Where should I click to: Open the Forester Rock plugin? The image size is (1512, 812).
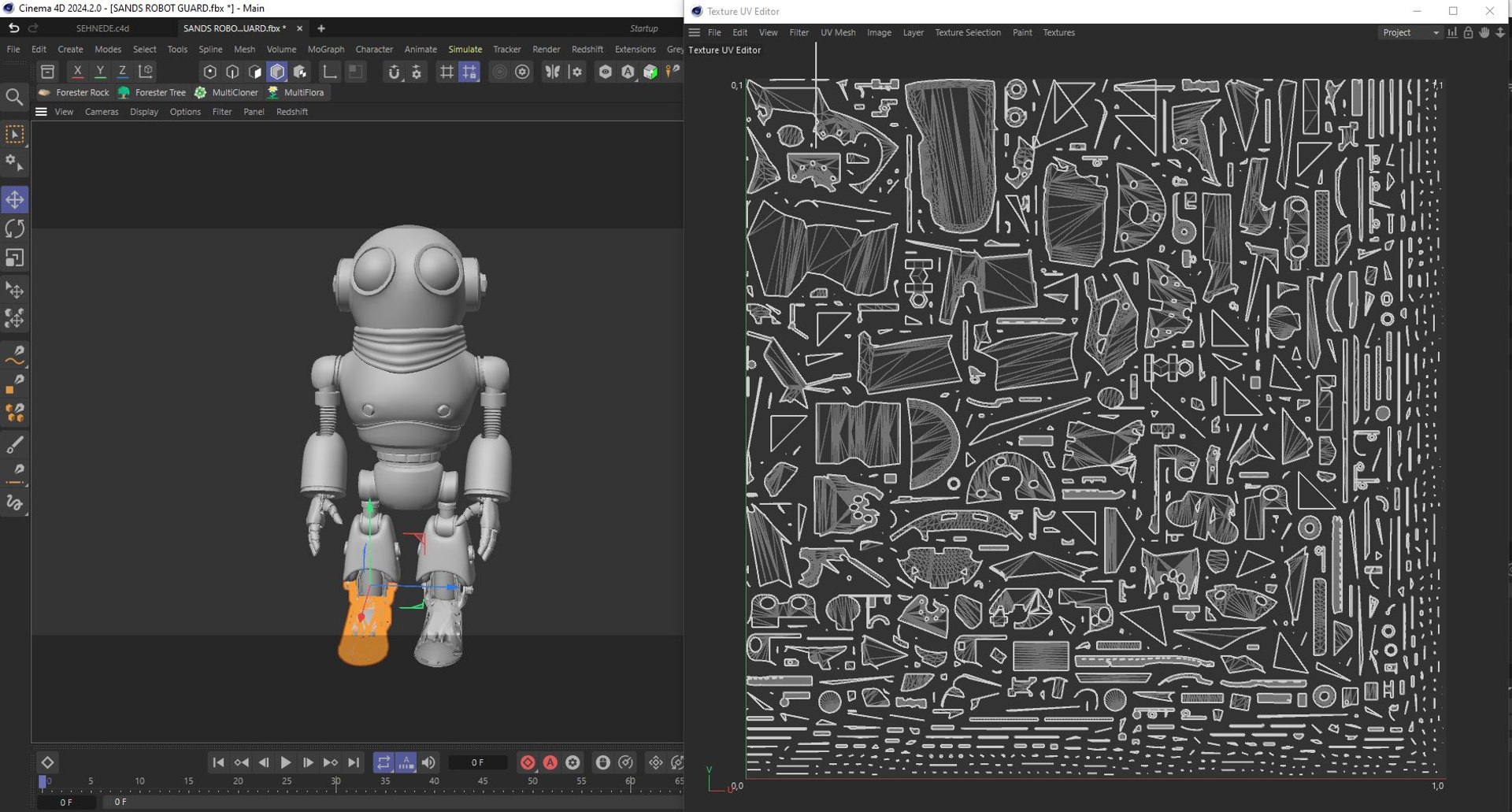click(74, 93)
